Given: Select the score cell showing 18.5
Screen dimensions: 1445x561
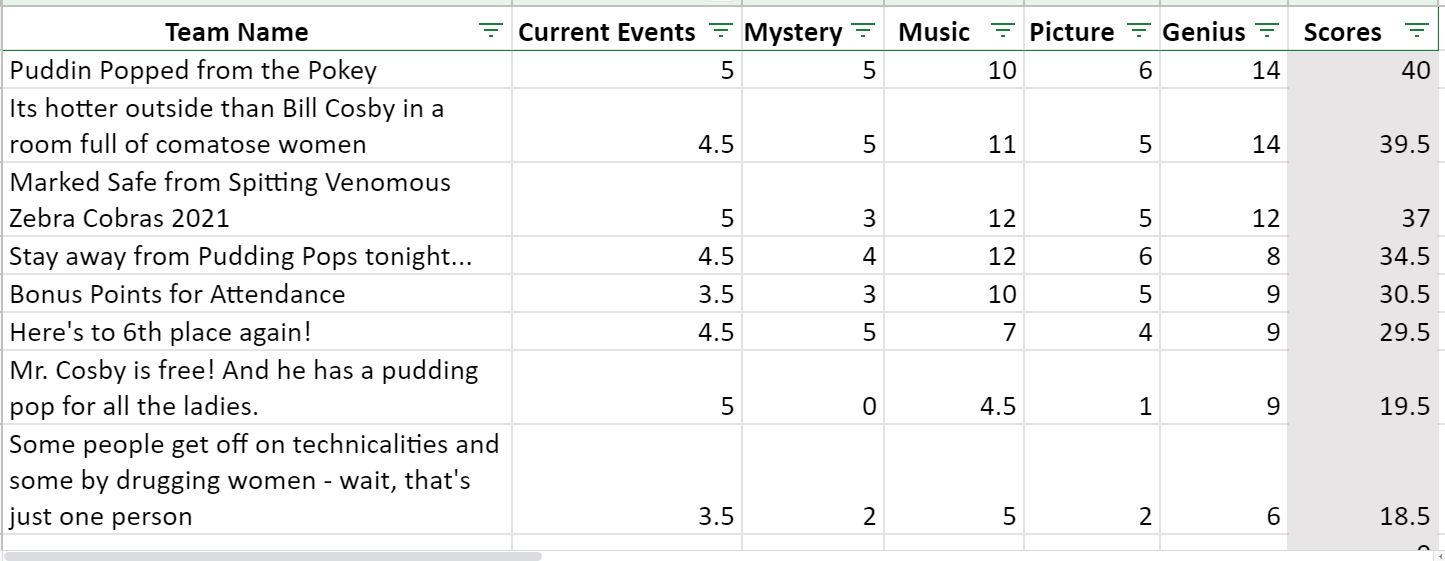Looking at the screenshot, I should (x=1363, y=480).
